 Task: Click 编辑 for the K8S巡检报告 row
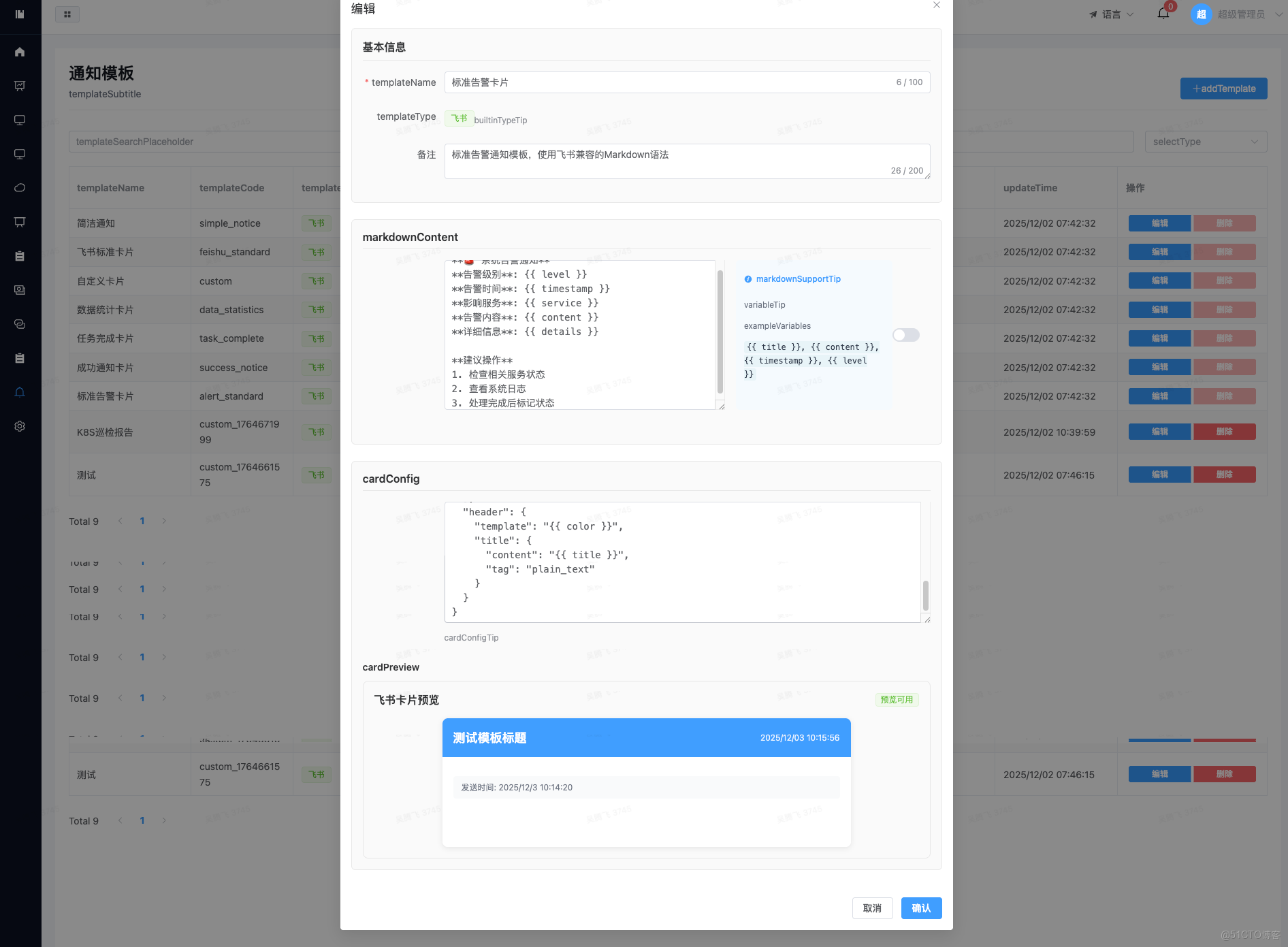[x=1159, y=432]
